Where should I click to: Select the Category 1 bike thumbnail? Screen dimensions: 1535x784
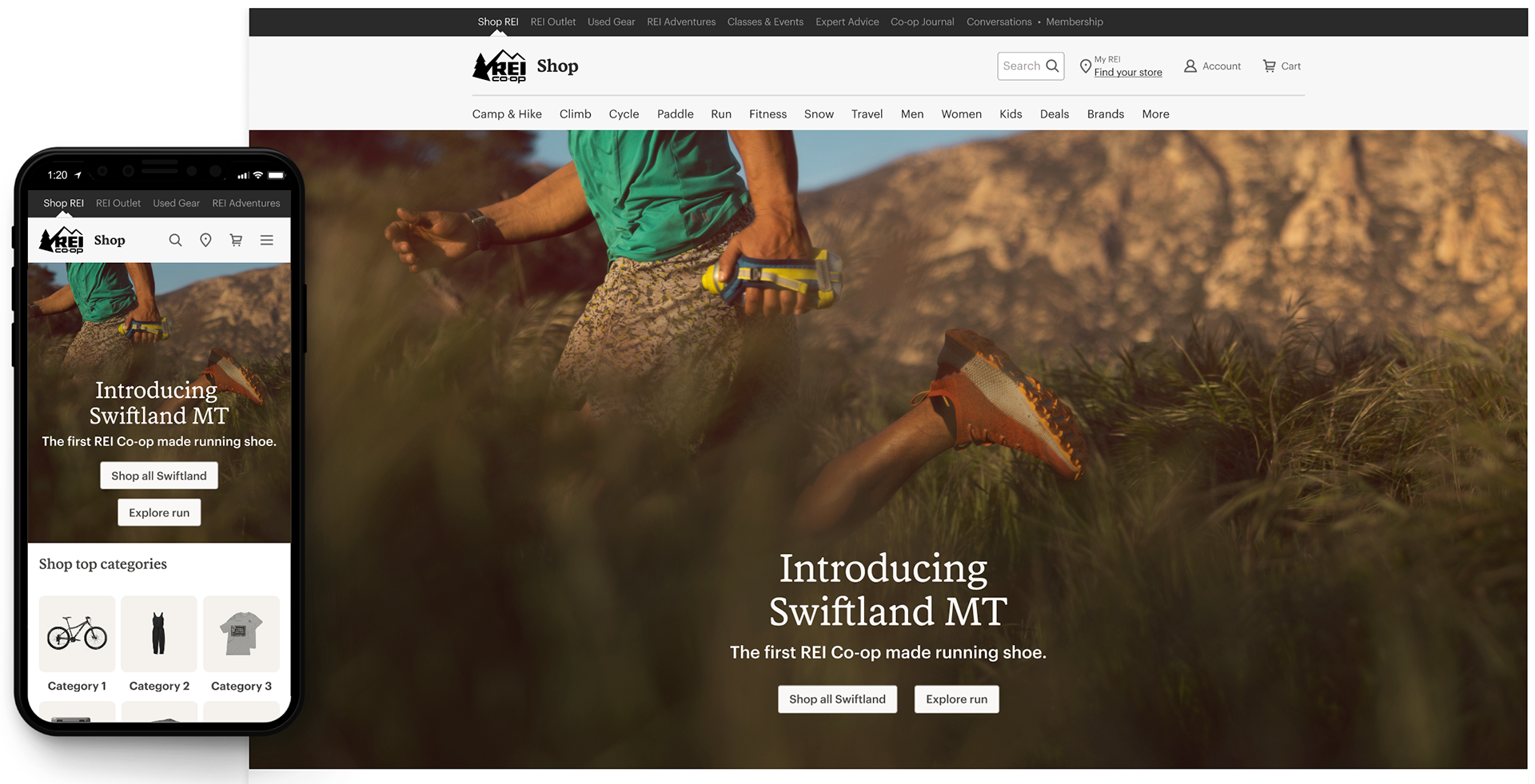[77, 634]
